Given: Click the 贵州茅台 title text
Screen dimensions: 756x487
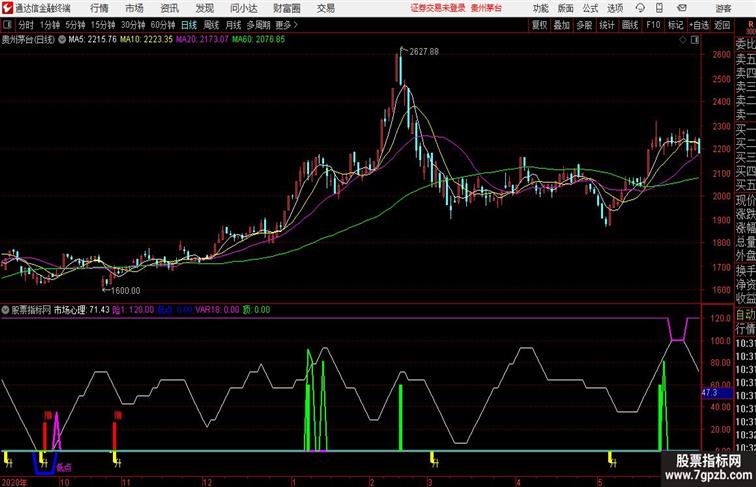Looking at the screenshot, I should pos(486,8).
